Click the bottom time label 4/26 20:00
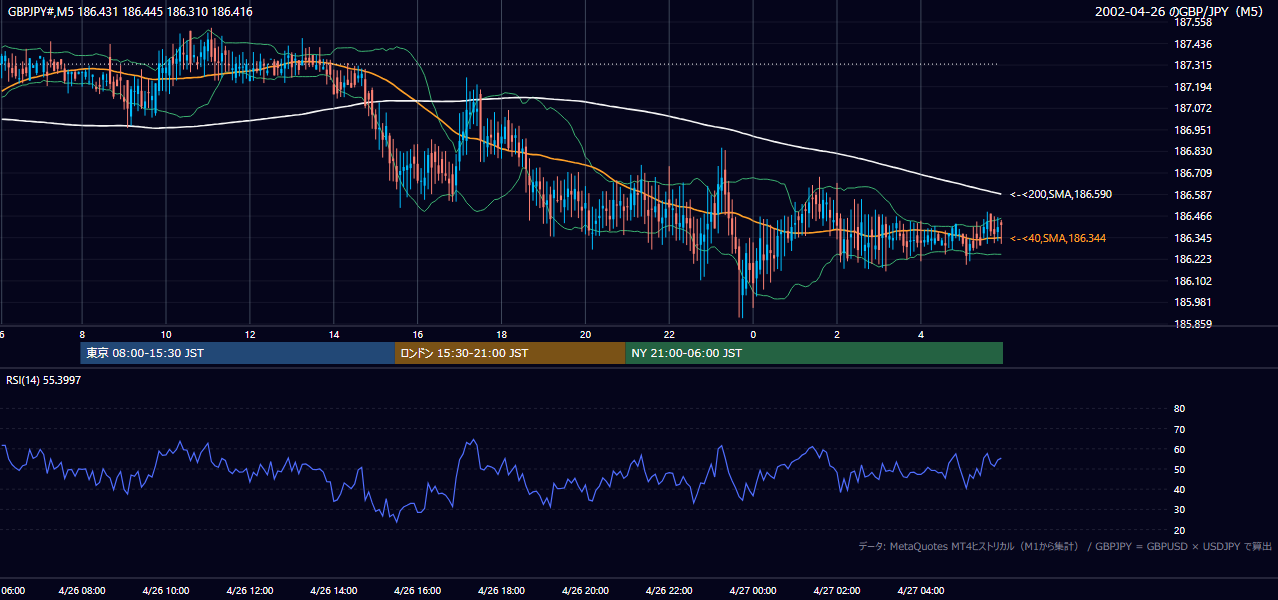The image size is (1278, 600). (x=585, y=591)
